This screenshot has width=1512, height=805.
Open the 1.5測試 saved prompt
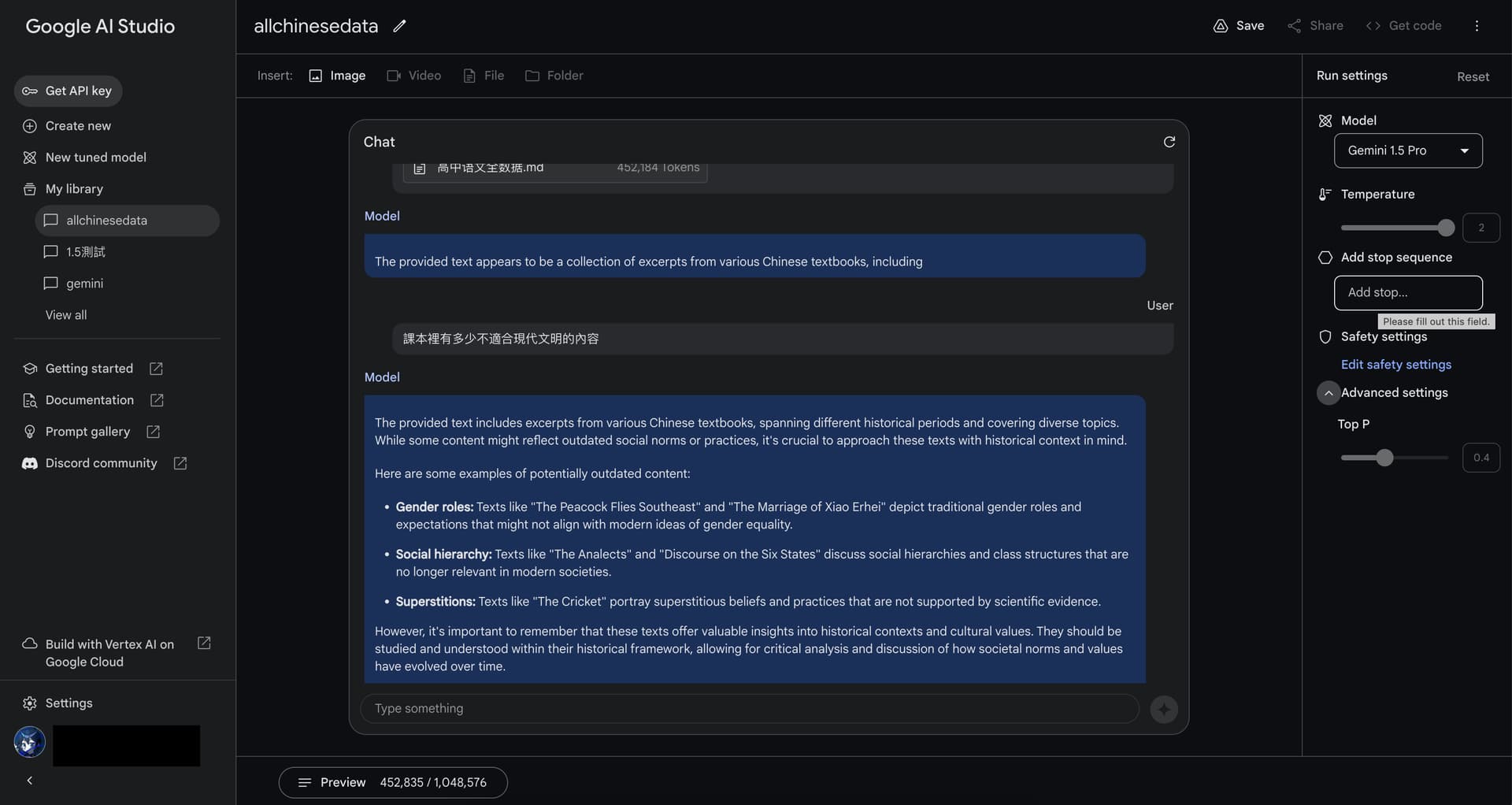point(85,252)
